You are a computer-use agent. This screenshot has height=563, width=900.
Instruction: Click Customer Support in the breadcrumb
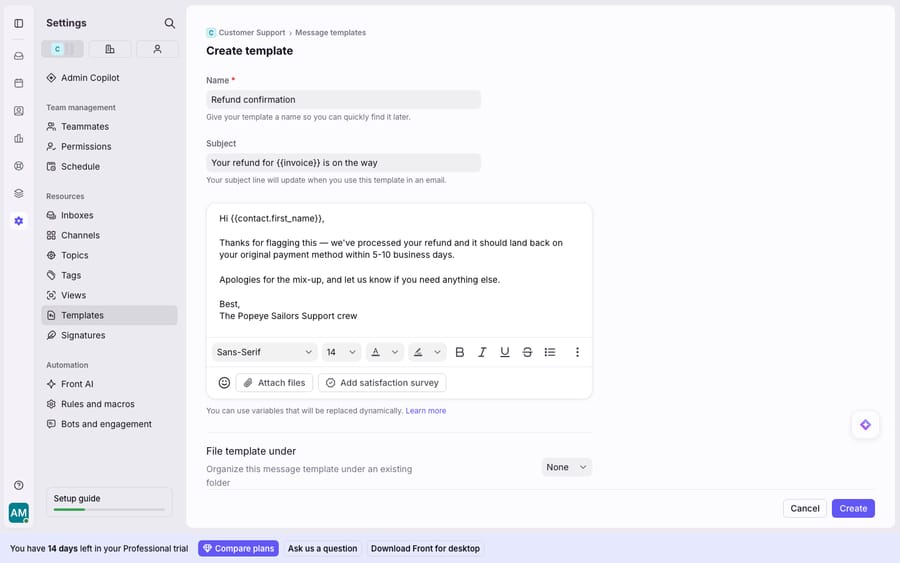click(251, 33)
